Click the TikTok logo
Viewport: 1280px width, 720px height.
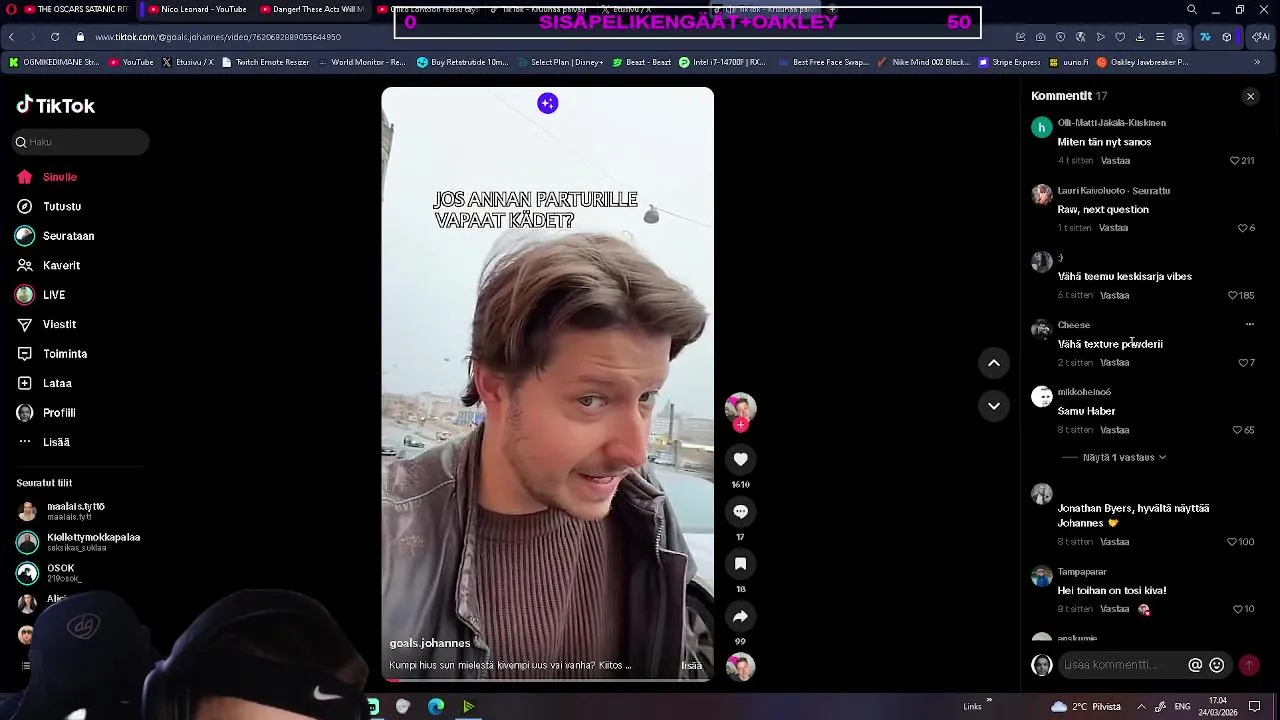(56, 105)
